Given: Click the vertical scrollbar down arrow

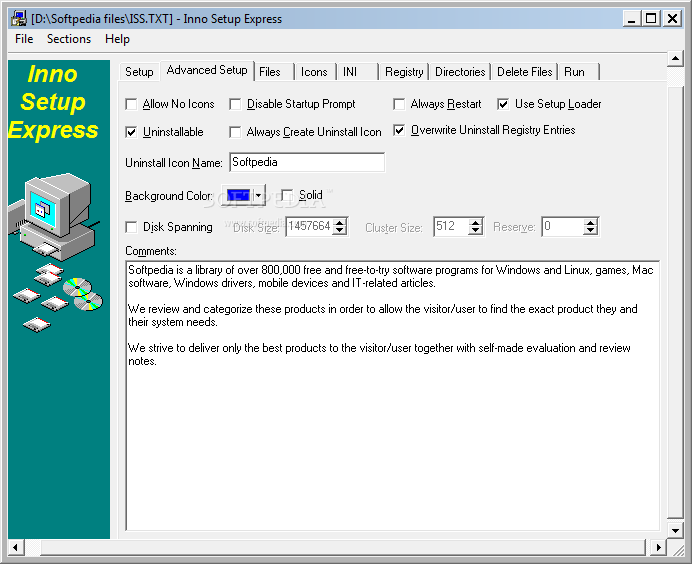Looking at the screenshot, I should pyautogui.click(x=675, y=530).
